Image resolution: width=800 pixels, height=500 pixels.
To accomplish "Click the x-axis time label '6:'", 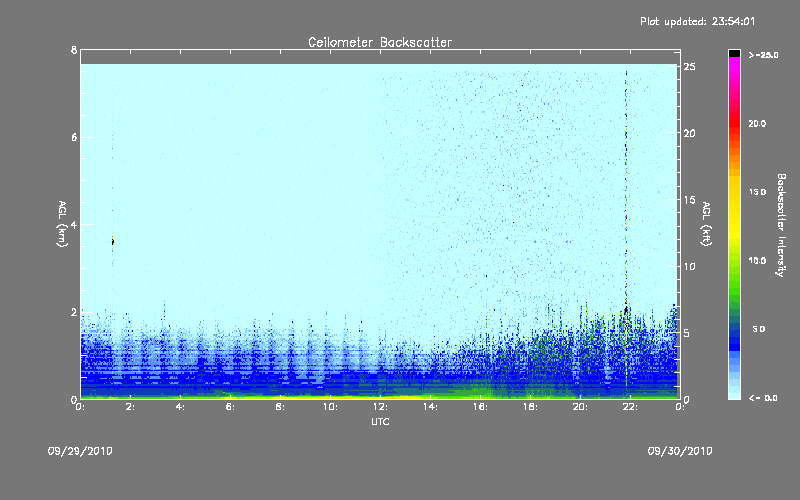I will click(230, 407).
